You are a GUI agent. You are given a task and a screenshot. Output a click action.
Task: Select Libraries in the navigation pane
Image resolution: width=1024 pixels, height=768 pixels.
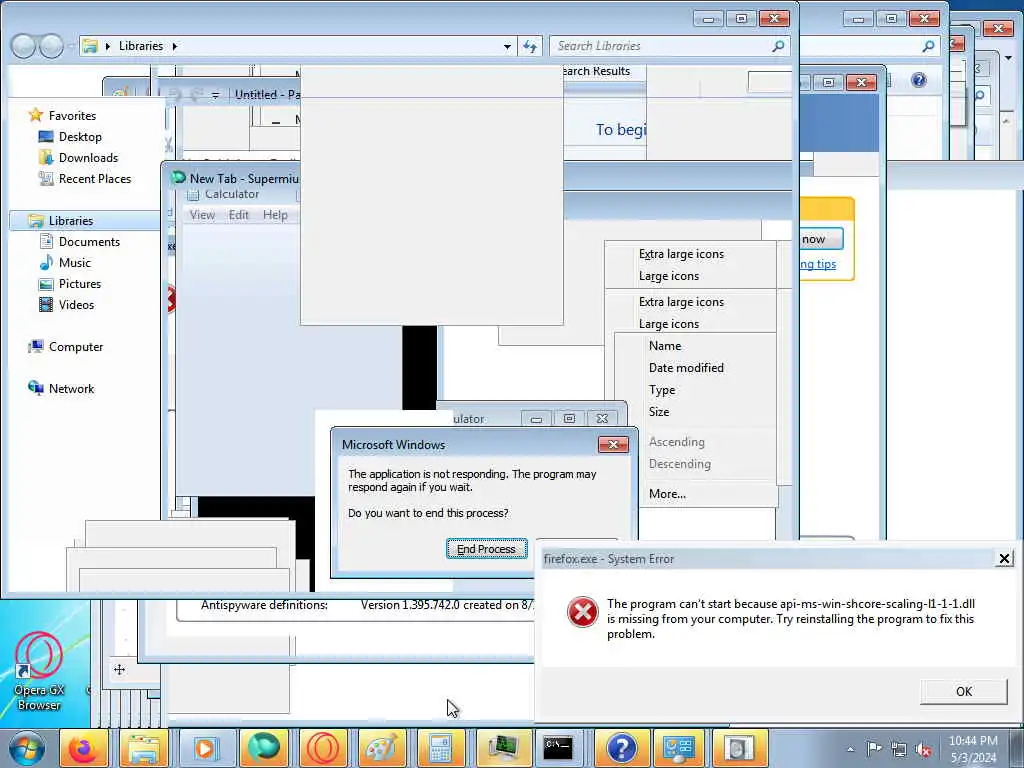coord(71,221)
